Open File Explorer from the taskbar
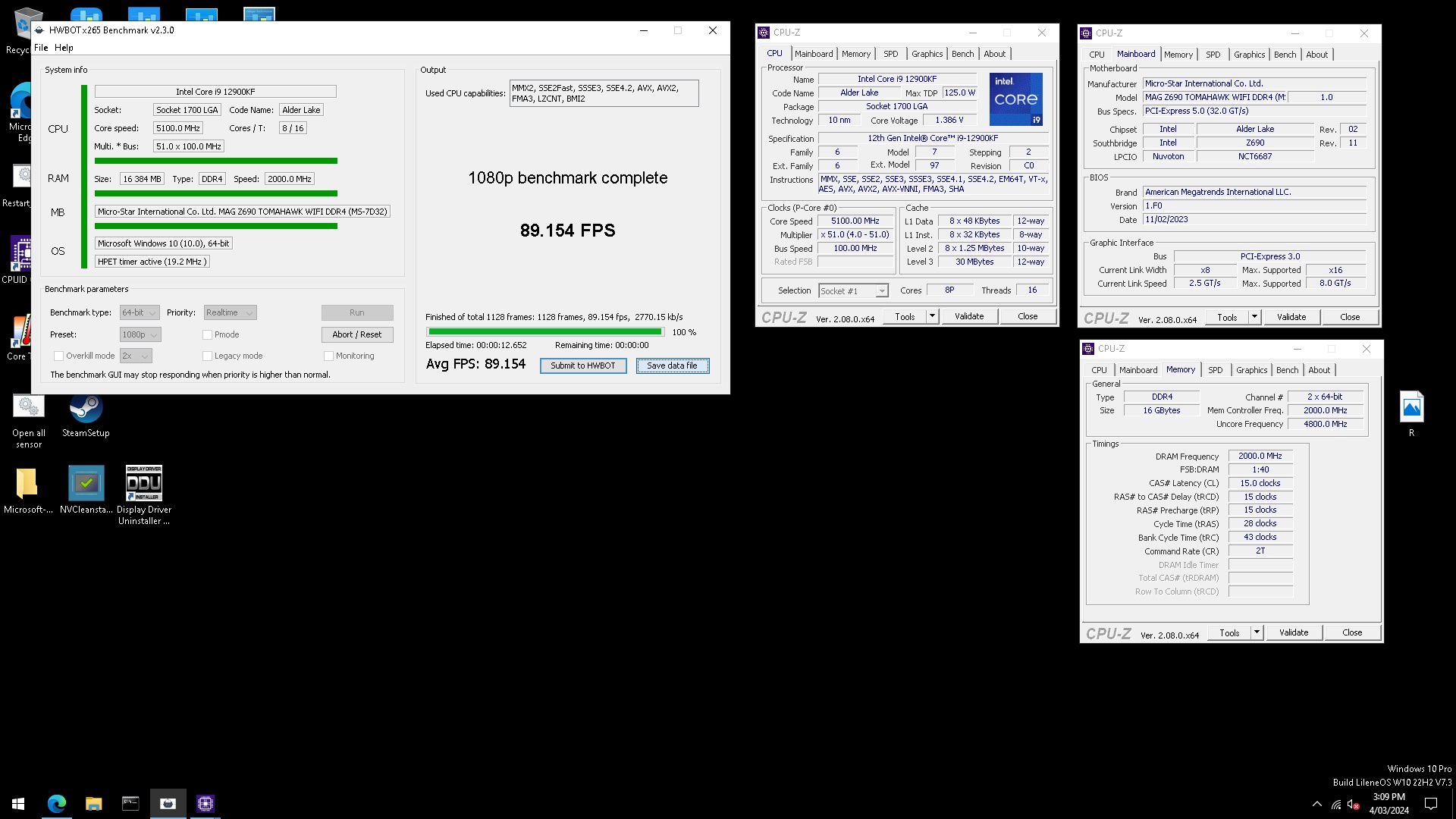1456x819 pixels. (x=93, y=803)
